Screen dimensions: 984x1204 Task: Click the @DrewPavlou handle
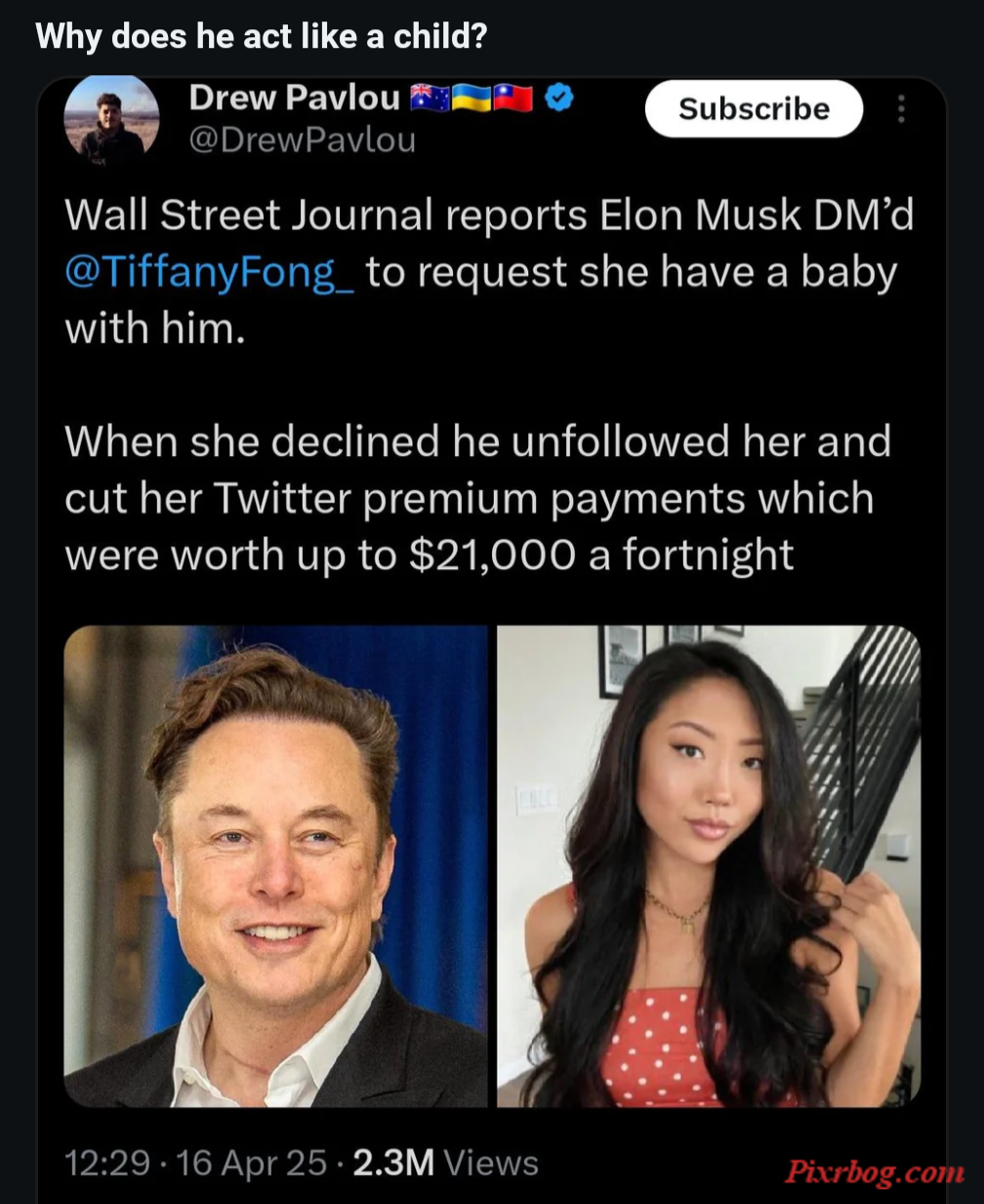coord(302,141)
